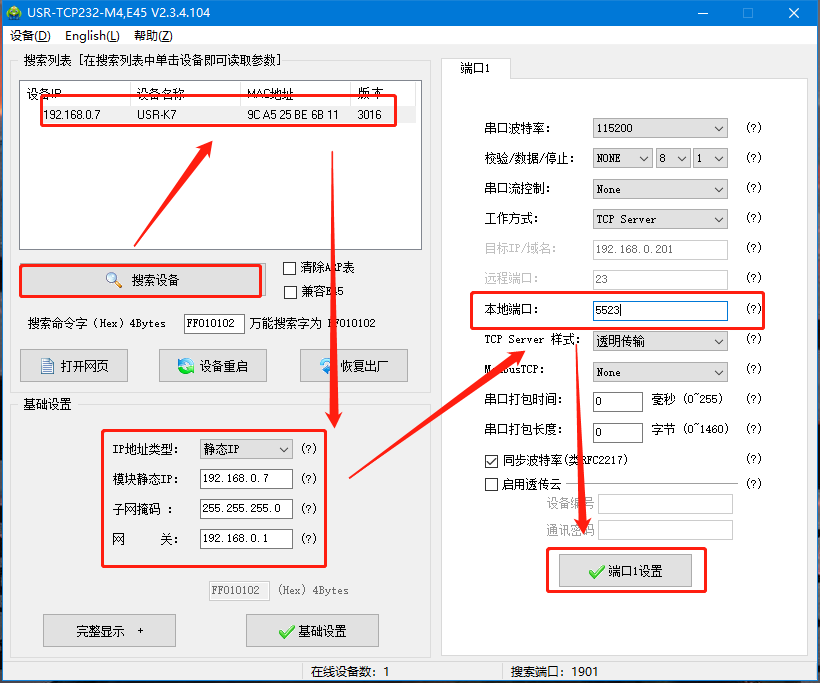820x683 pixels.
Task: Click the Open Webpage document icon
Action: [46, 366]
